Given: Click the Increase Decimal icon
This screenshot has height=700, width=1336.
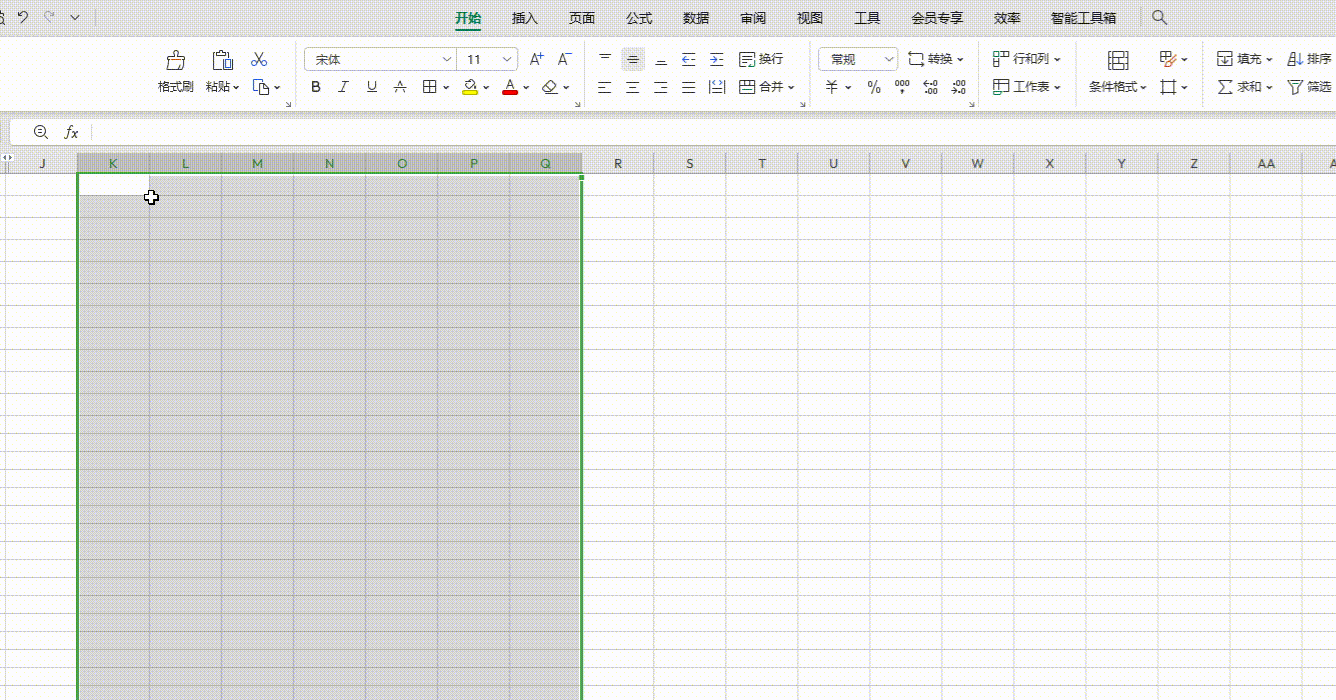Looking at the screenshot, I should (x=931, y=87).
